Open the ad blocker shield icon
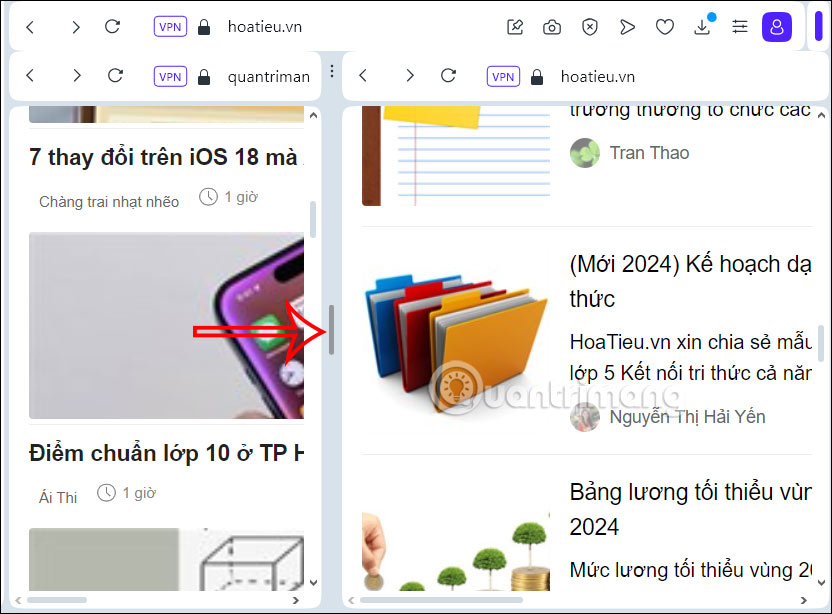Image resolution: width=832 pixels, height=614 pixels. (590, 27)
